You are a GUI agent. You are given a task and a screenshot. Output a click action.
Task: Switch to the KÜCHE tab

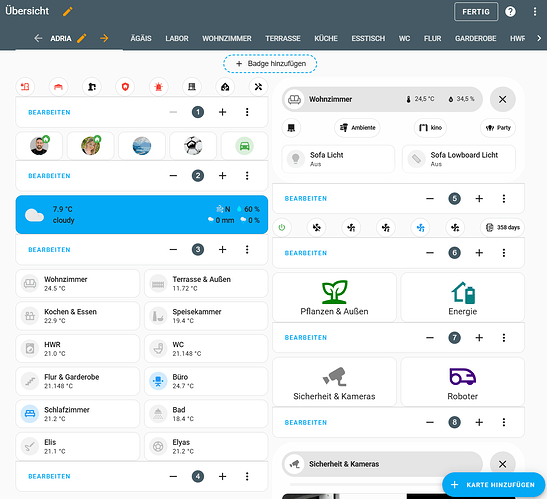coord(326,38)
